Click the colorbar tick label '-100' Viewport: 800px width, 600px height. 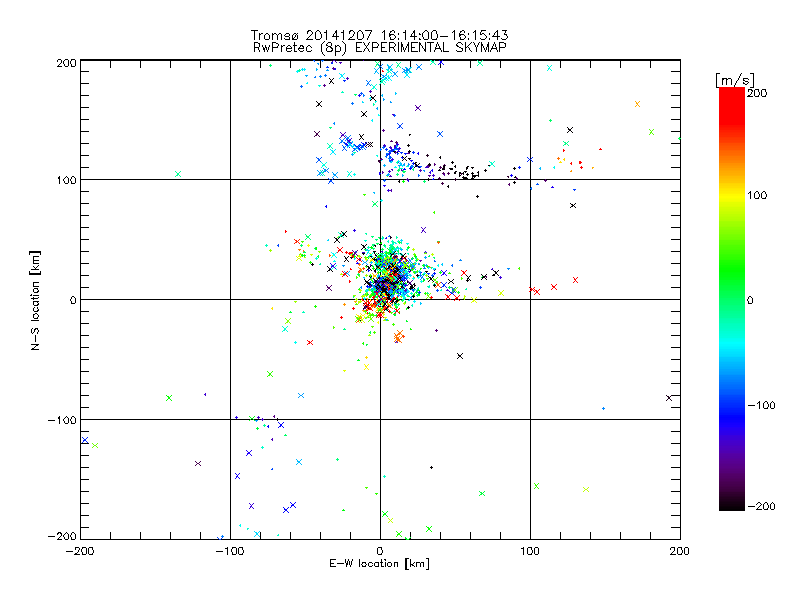[761, 406]
